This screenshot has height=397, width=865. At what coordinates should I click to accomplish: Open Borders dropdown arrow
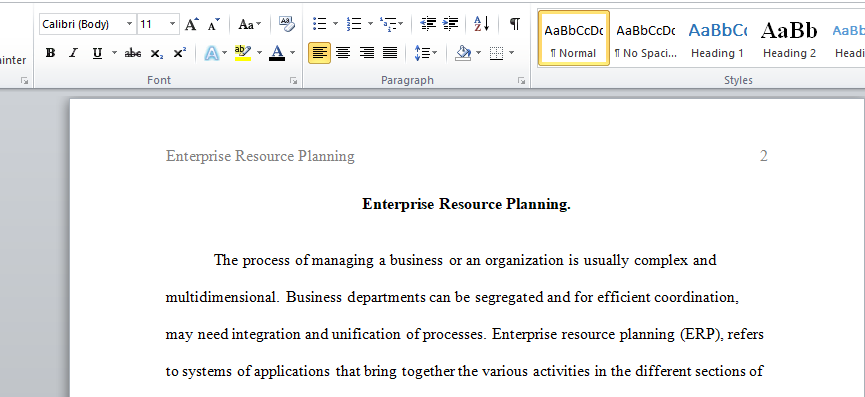[x=511, y=53]
